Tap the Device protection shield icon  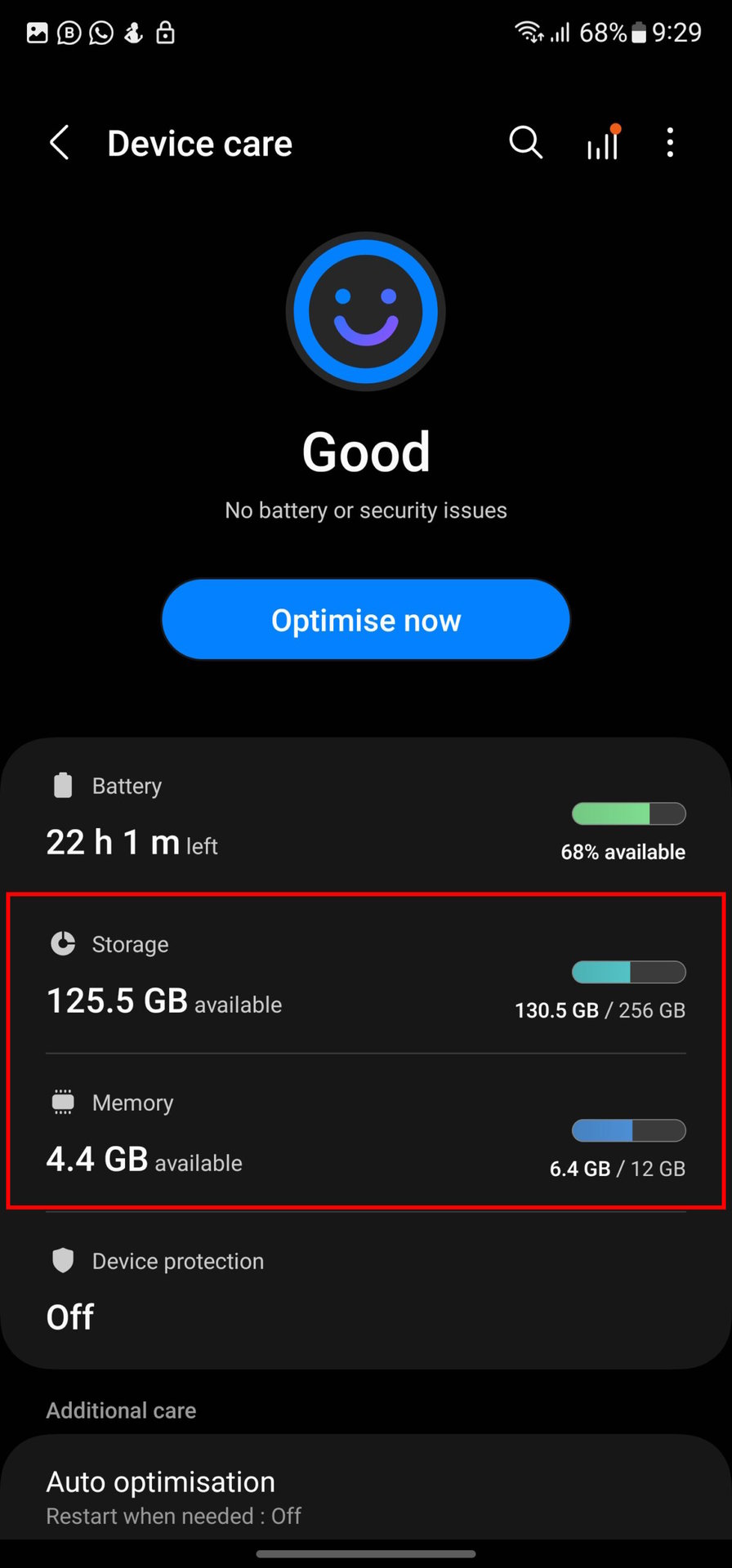click(x=63, y=1260)
